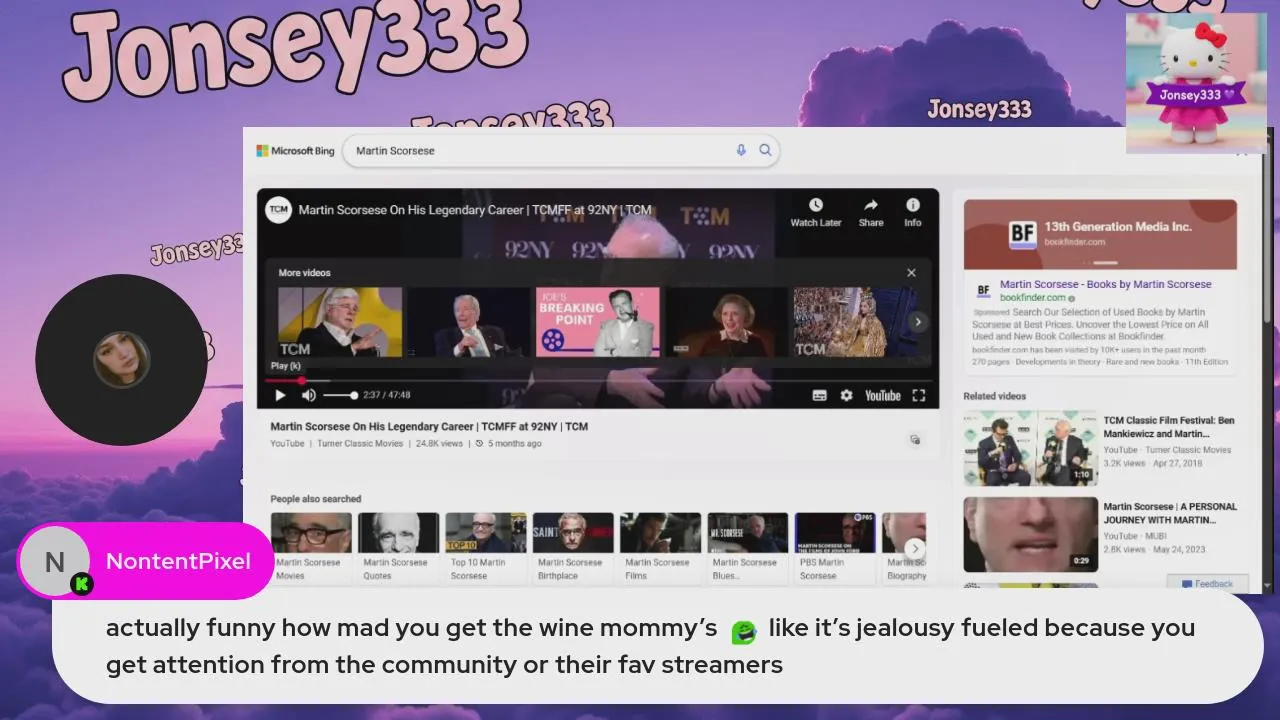Click the green emote in chat message
The width and height of the screenshot is (1280, 720).
[743, 631]
